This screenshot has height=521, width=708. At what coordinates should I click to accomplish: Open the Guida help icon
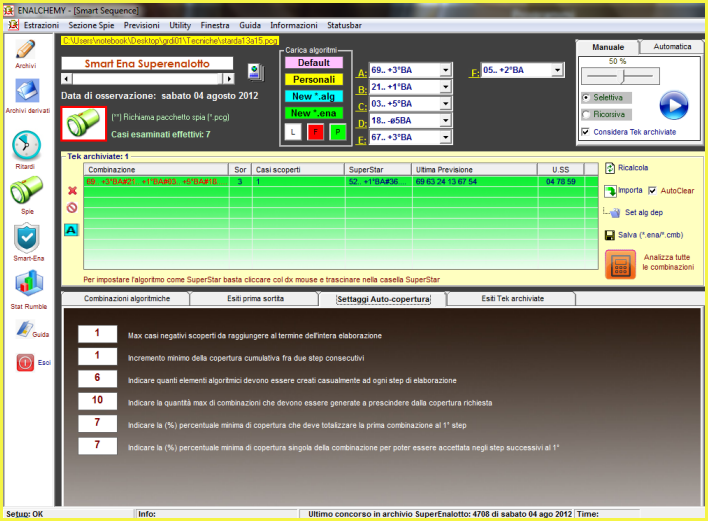click(25, 329)
